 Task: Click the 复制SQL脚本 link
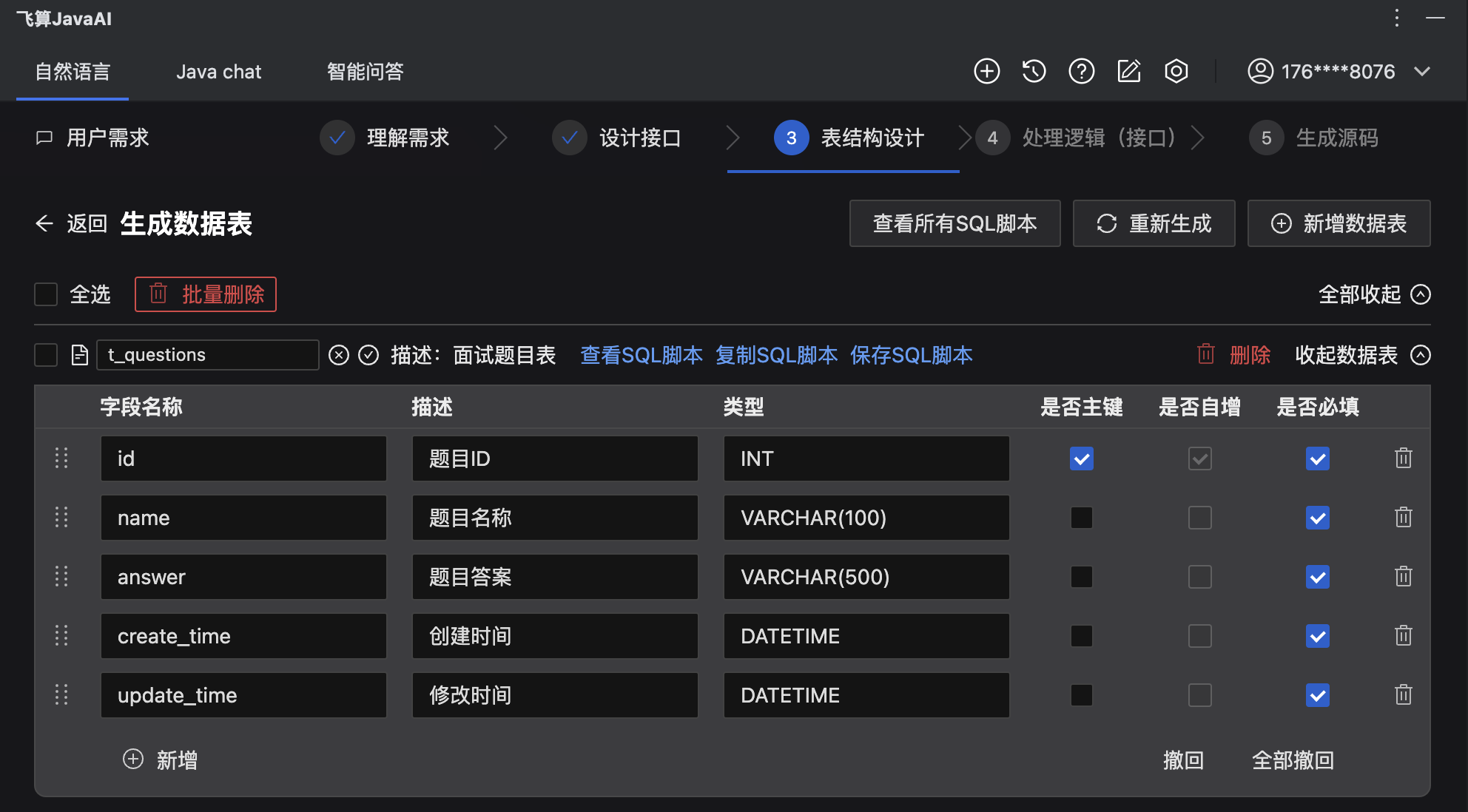tap(775, 355)
